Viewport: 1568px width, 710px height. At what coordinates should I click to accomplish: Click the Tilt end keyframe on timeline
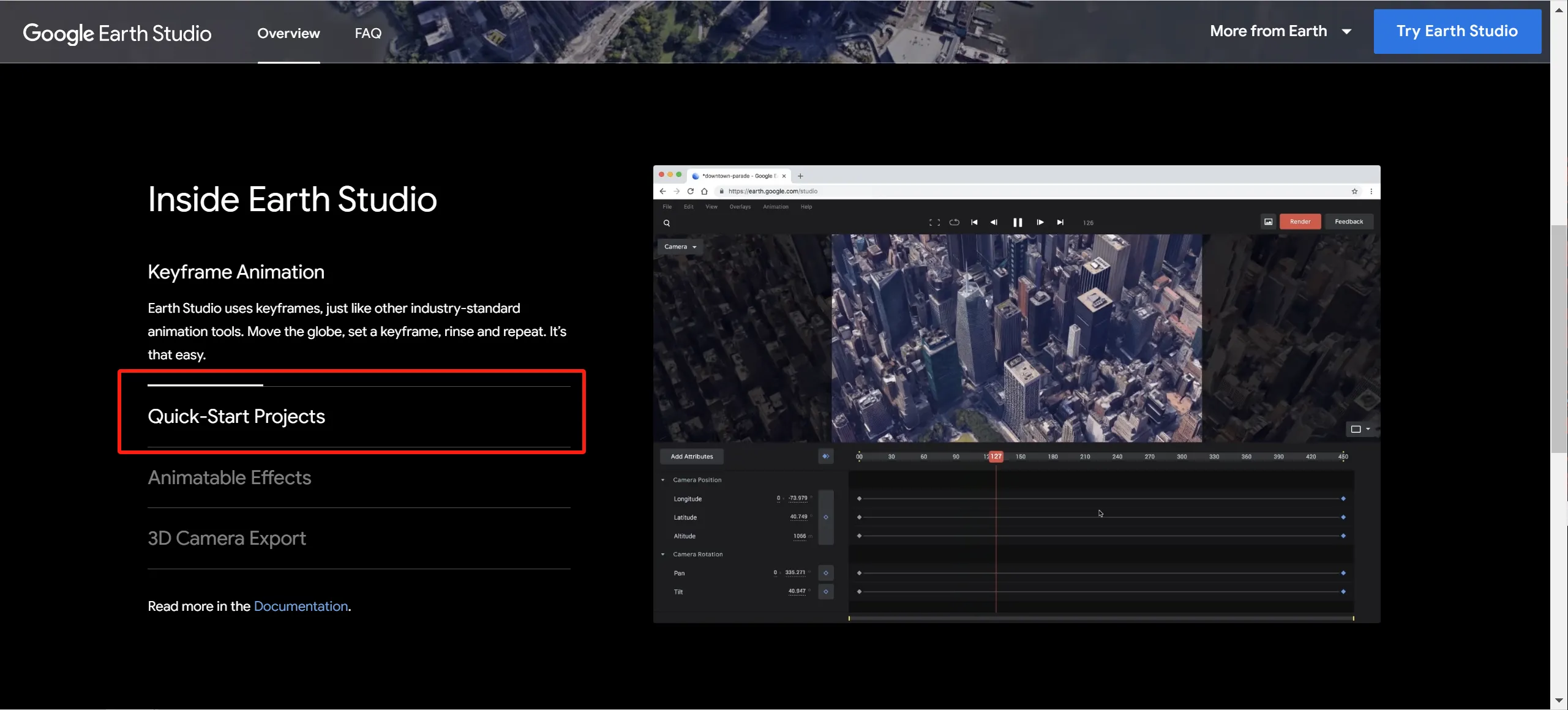point(1343,592)
